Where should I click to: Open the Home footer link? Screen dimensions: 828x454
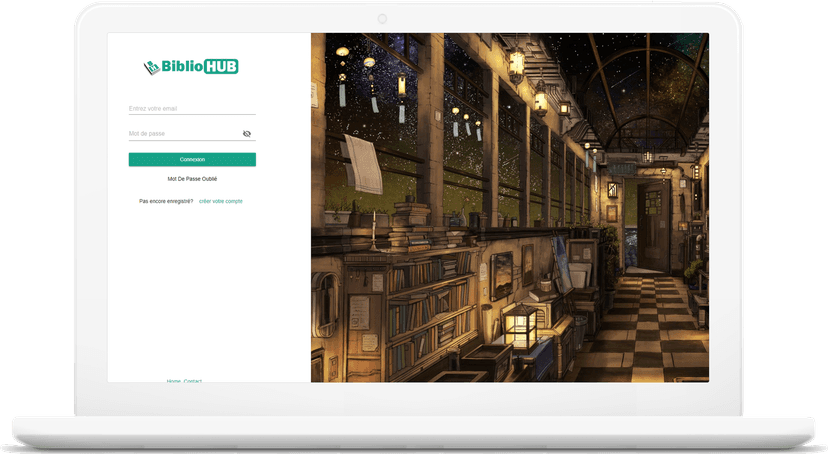(174, 381)
